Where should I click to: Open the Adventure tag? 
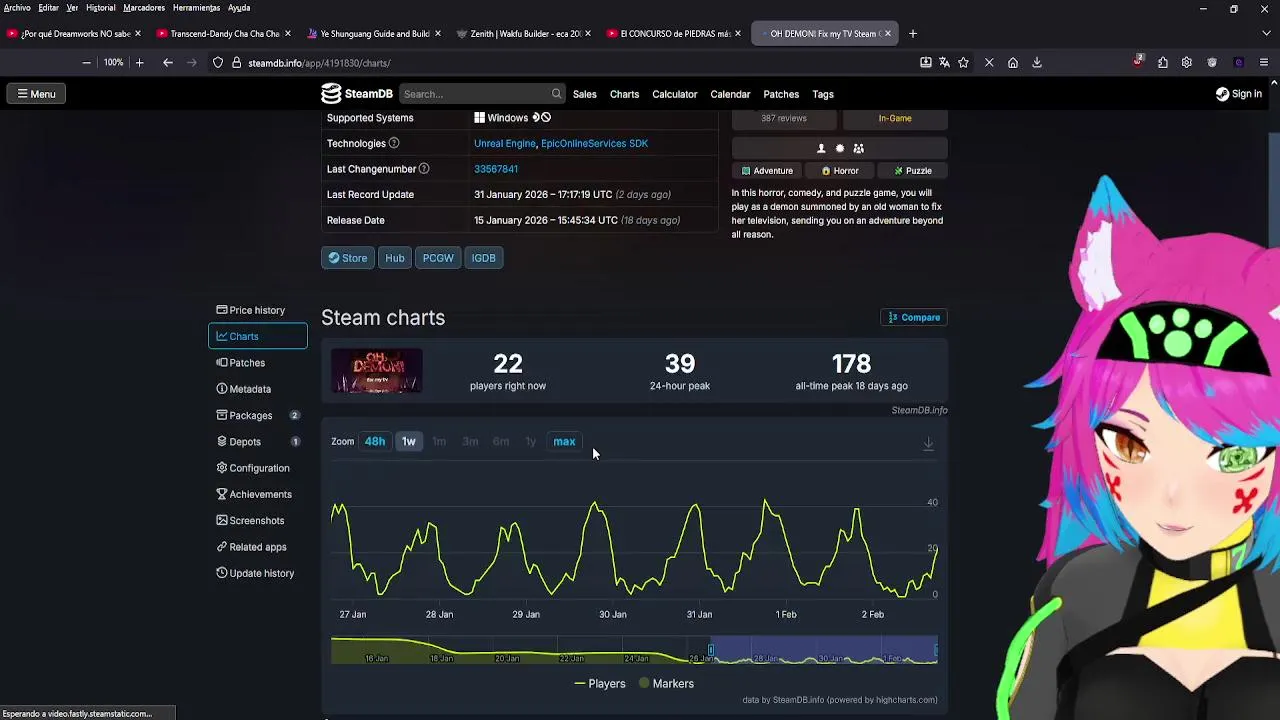pyautogui.click(x=767, y=171)
